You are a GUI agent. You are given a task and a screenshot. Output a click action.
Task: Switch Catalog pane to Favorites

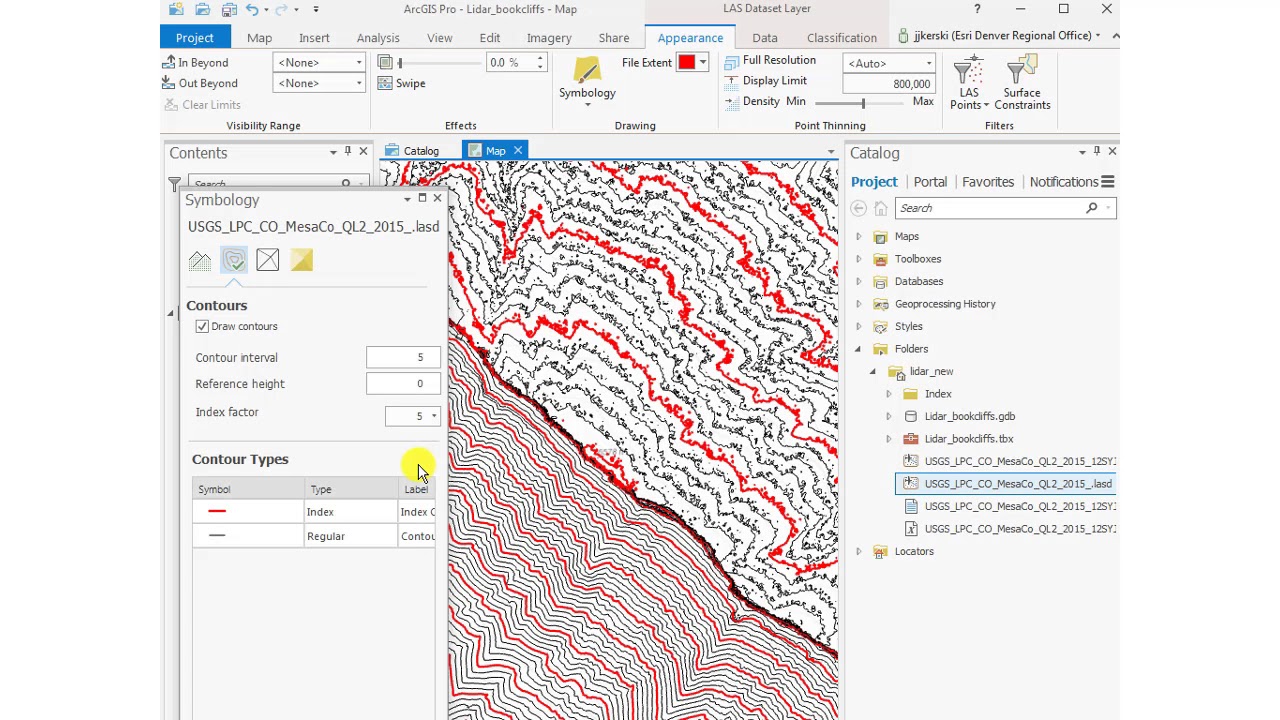988,182
